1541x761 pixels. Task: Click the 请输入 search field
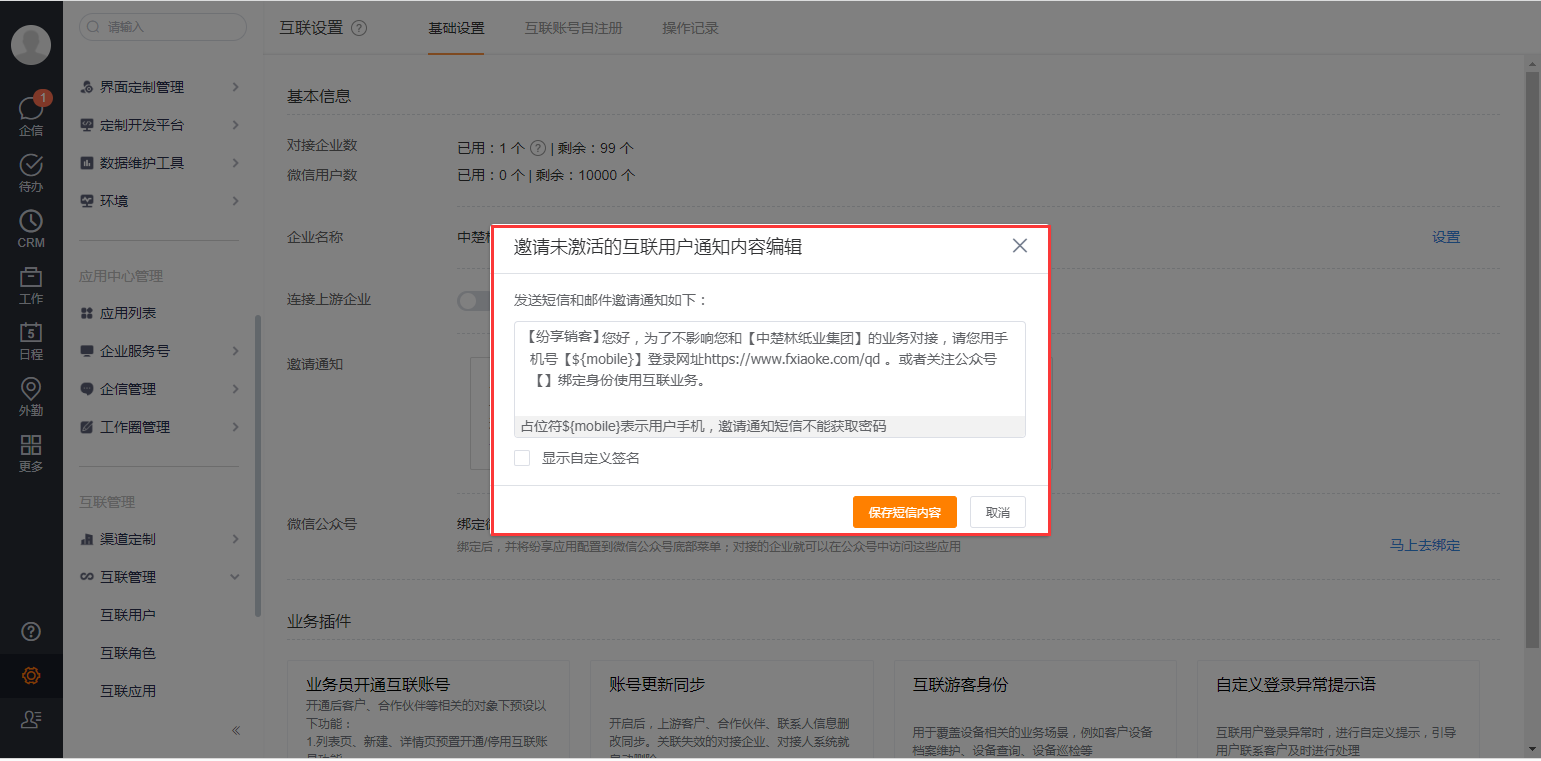coord(163,27)
